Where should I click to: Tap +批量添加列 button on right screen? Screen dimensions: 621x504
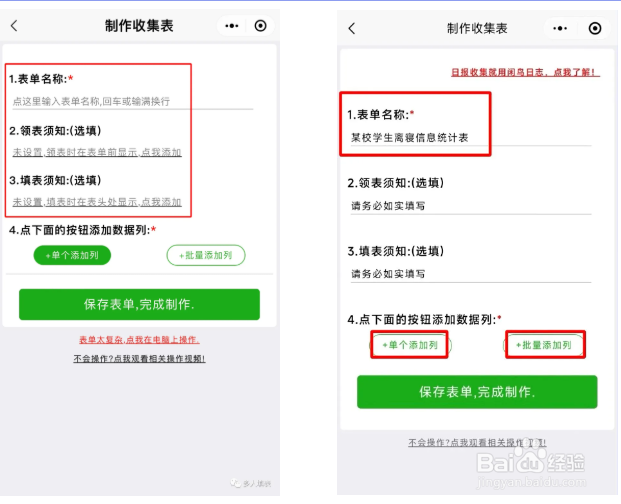(x=545, y=345)
